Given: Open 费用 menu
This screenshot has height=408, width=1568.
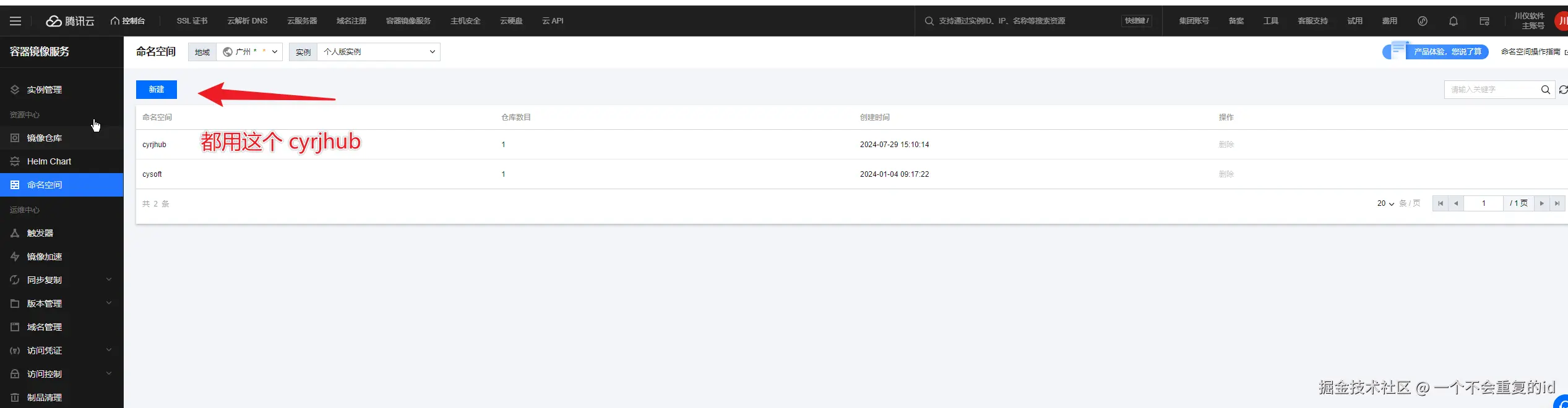Looking at the screenshot, I should [1390, 21].
